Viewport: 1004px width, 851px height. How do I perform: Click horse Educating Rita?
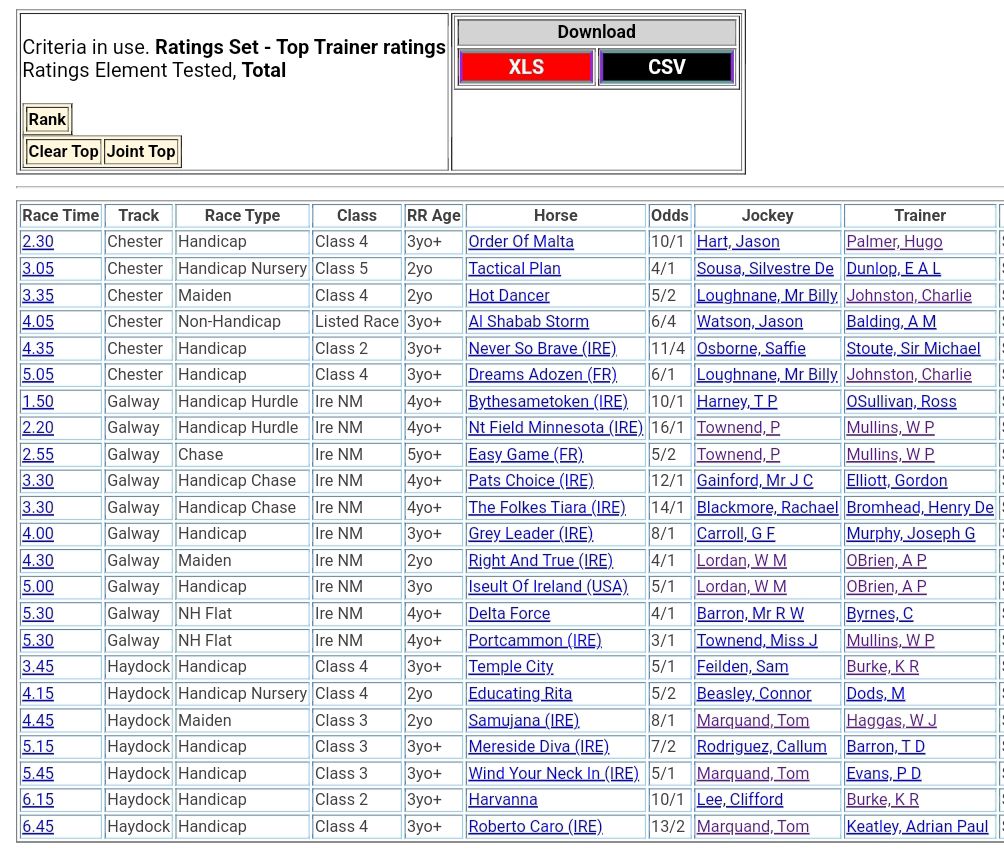coord(520,694)
